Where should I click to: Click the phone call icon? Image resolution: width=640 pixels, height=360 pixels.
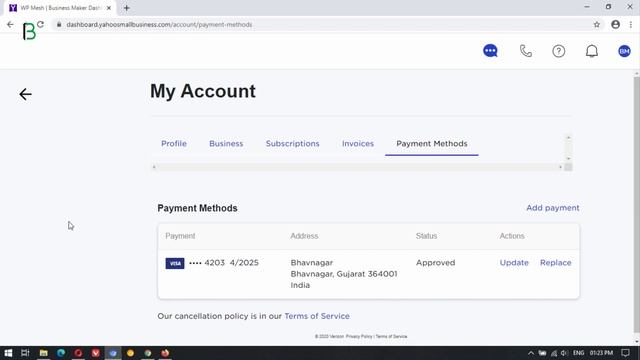526,51
